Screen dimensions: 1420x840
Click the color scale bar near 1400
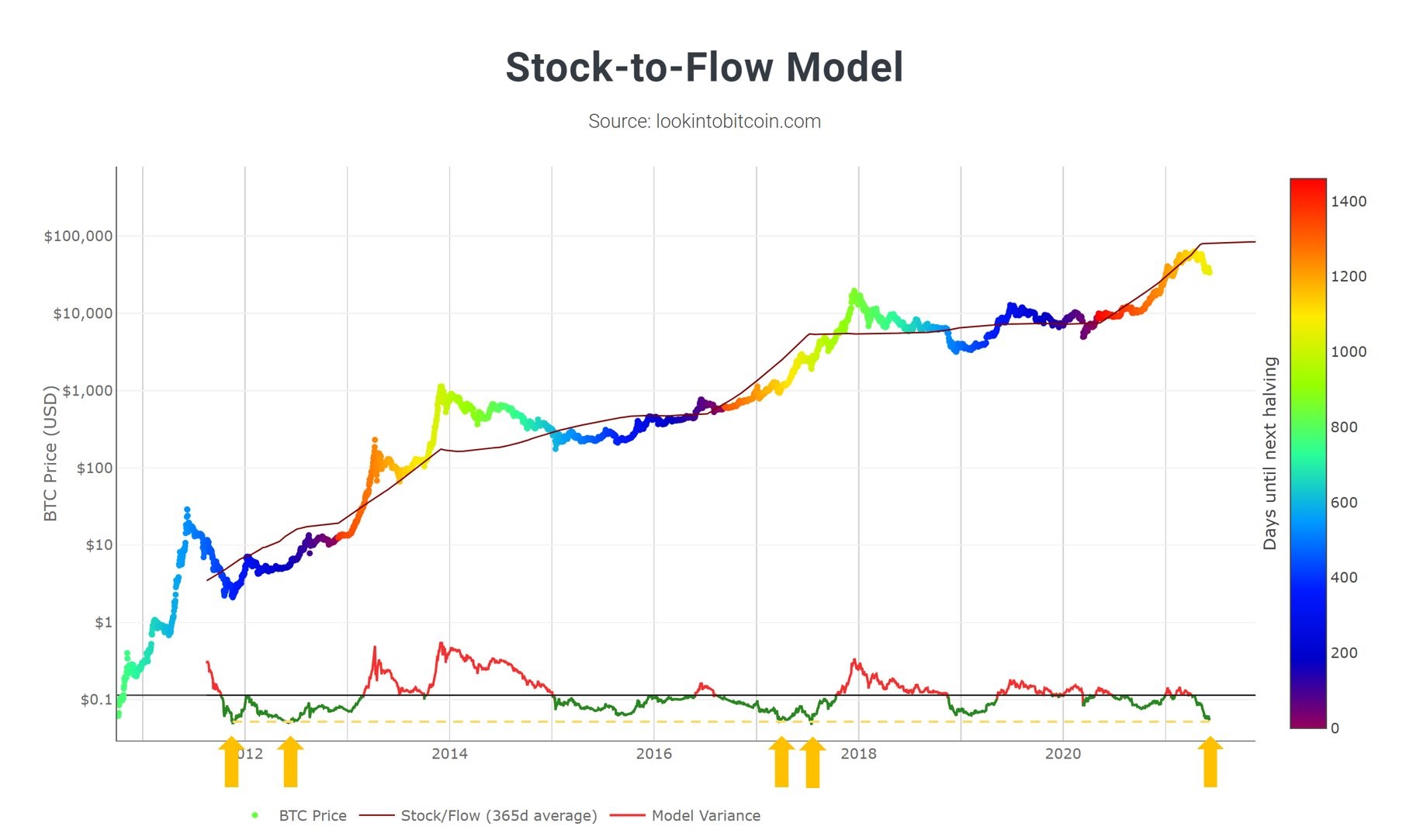click(x=1308, y=202)
